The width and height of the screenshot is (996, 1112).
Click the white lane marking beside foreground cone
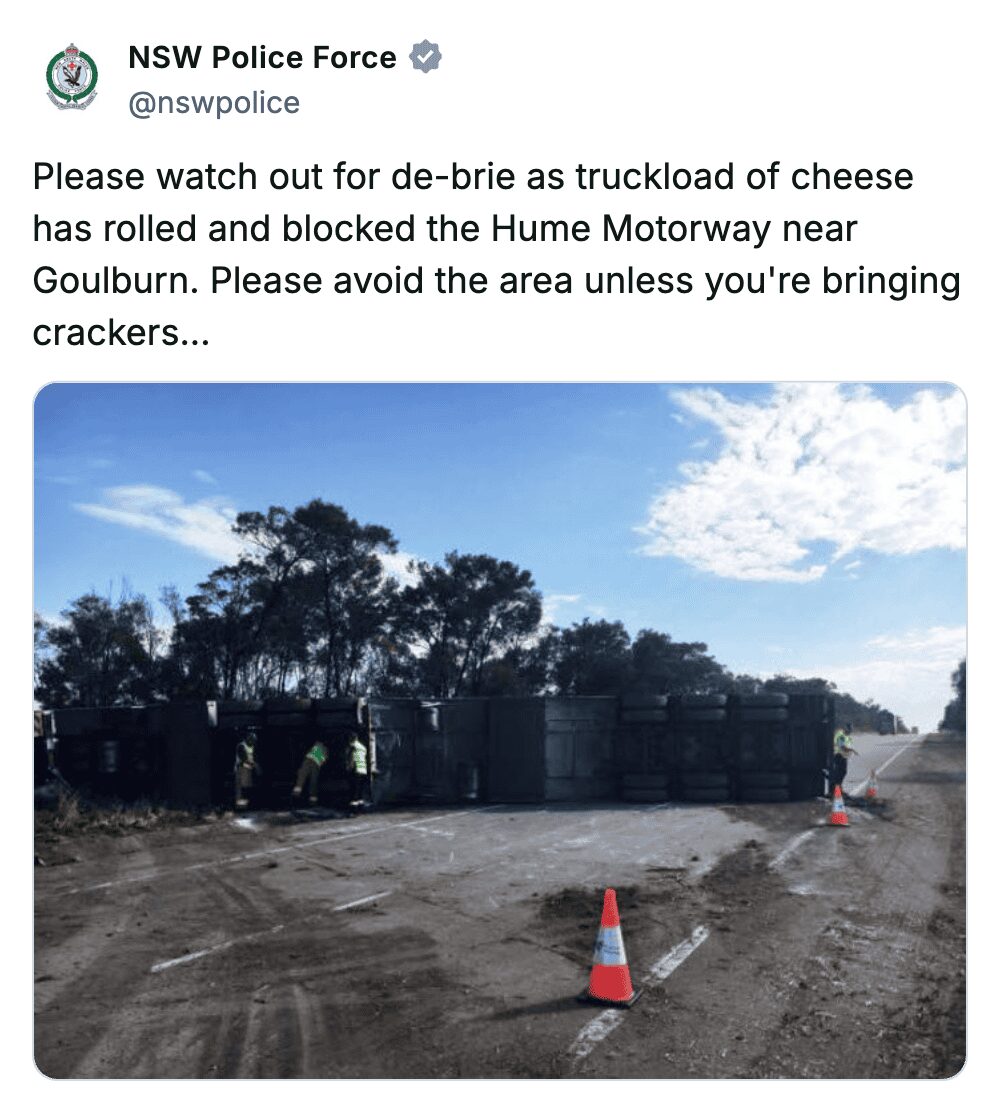677,952
